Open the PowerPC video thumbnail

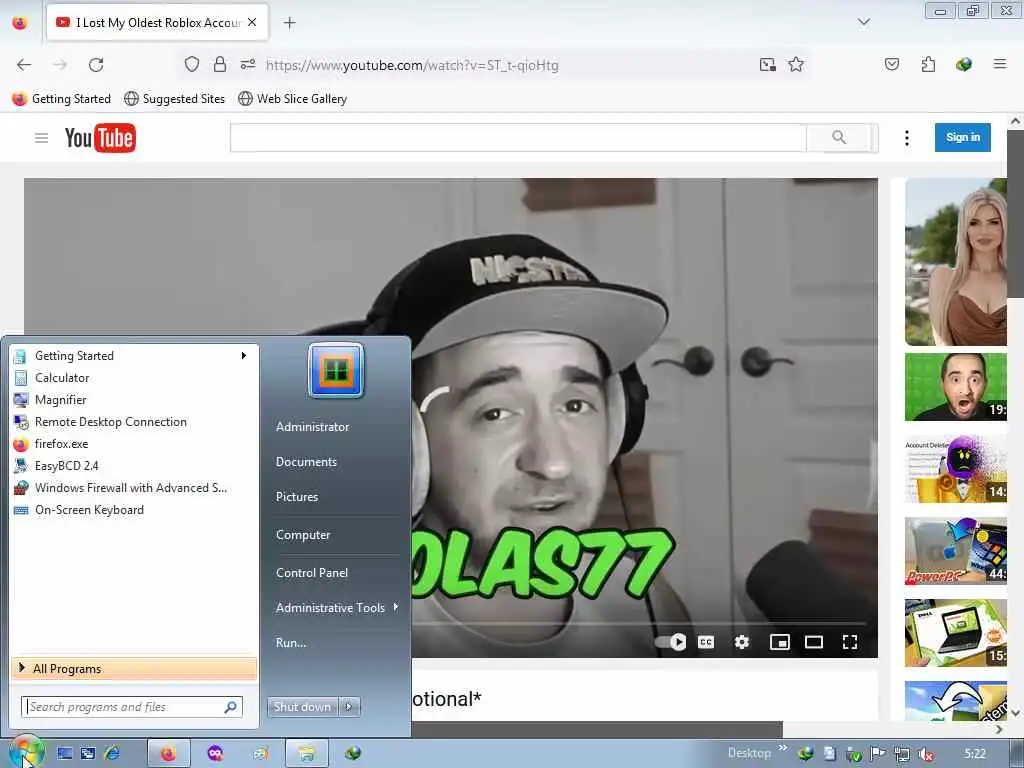click(x=955, y=551)
